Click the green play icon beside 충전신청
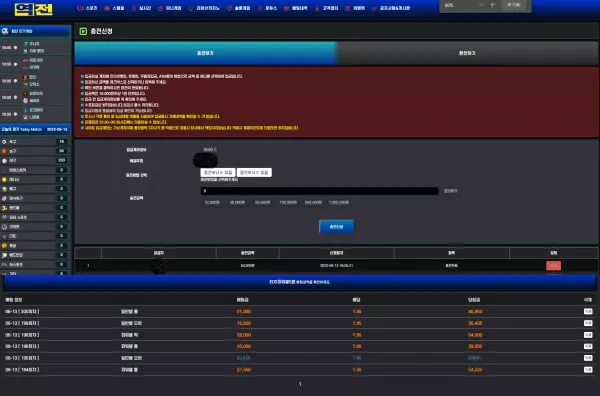600x396 pixels. coord(83,31)
